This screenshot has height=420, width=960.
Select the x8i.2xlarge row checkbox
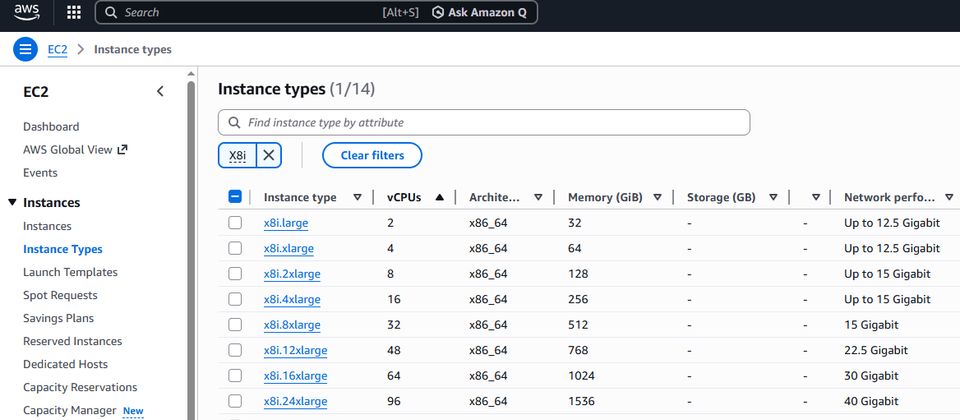coord(235,274)
